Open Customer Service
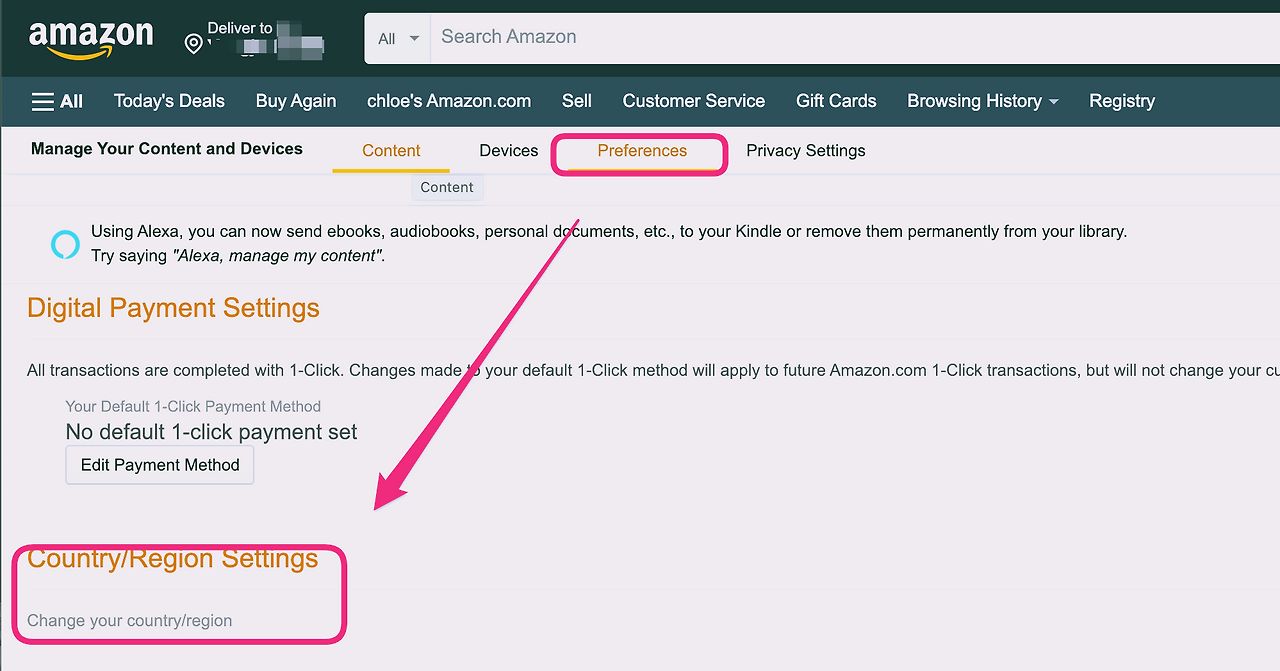1280x671 pixels. point(694,101)
